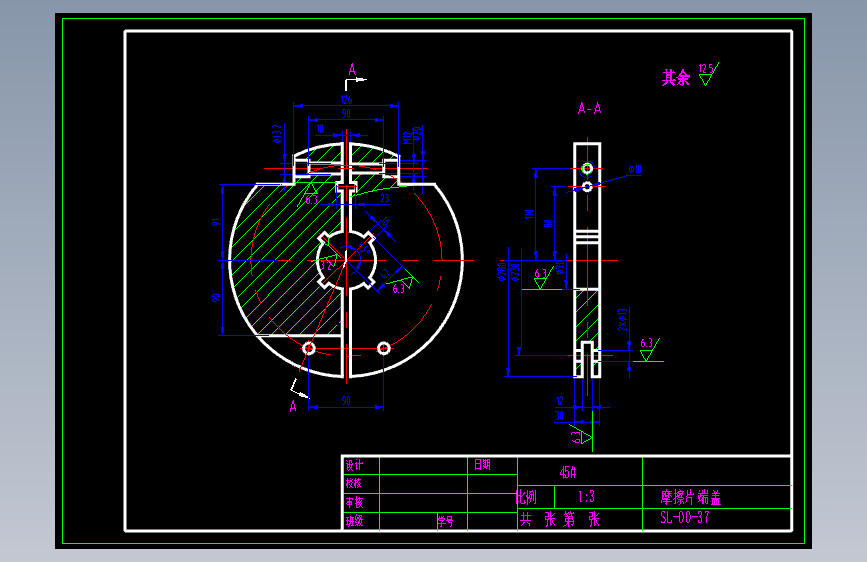Select the Φ13.2 diameter dimension
The width and height of the screenshot is (867, 562).
pyautogui.click(x=278, y=133)
